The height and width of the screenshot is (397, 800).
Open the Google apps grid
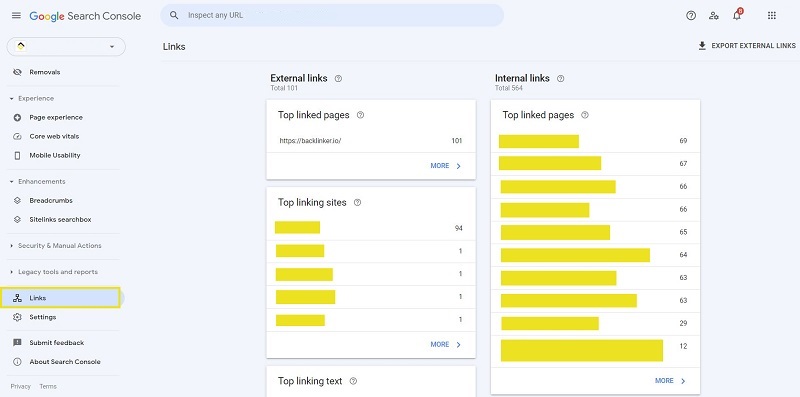click(x=771, y=15)
